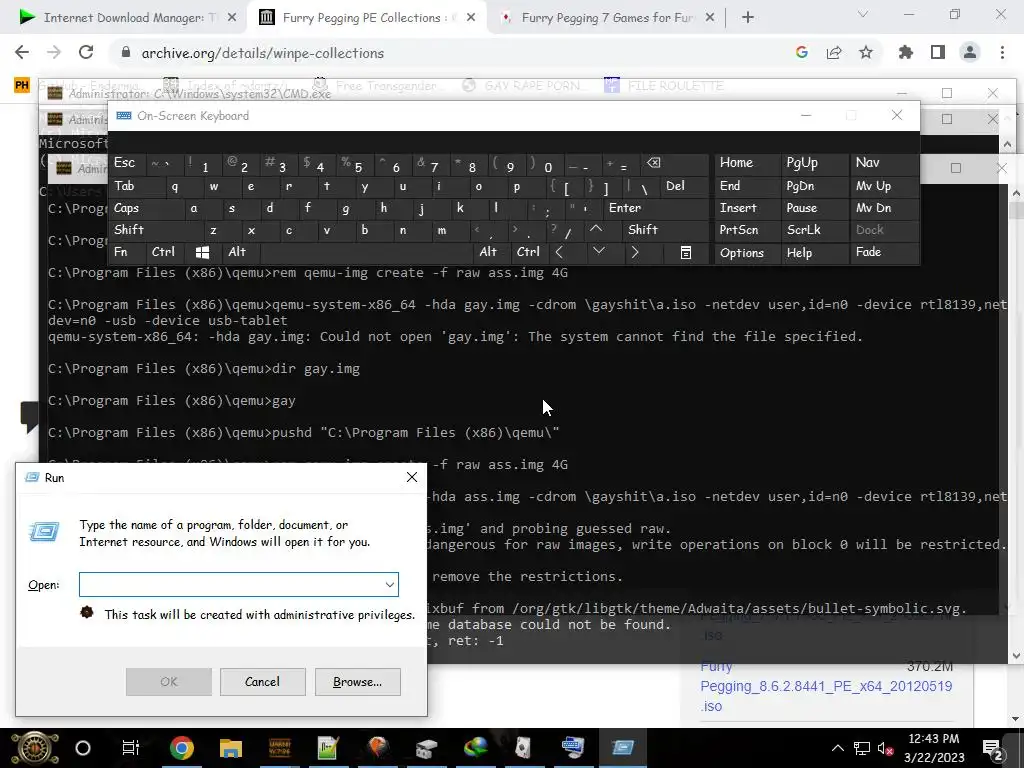Click the archive.org address bar URL
This screenshot has height=768, width=1024.
click(263, 53)
